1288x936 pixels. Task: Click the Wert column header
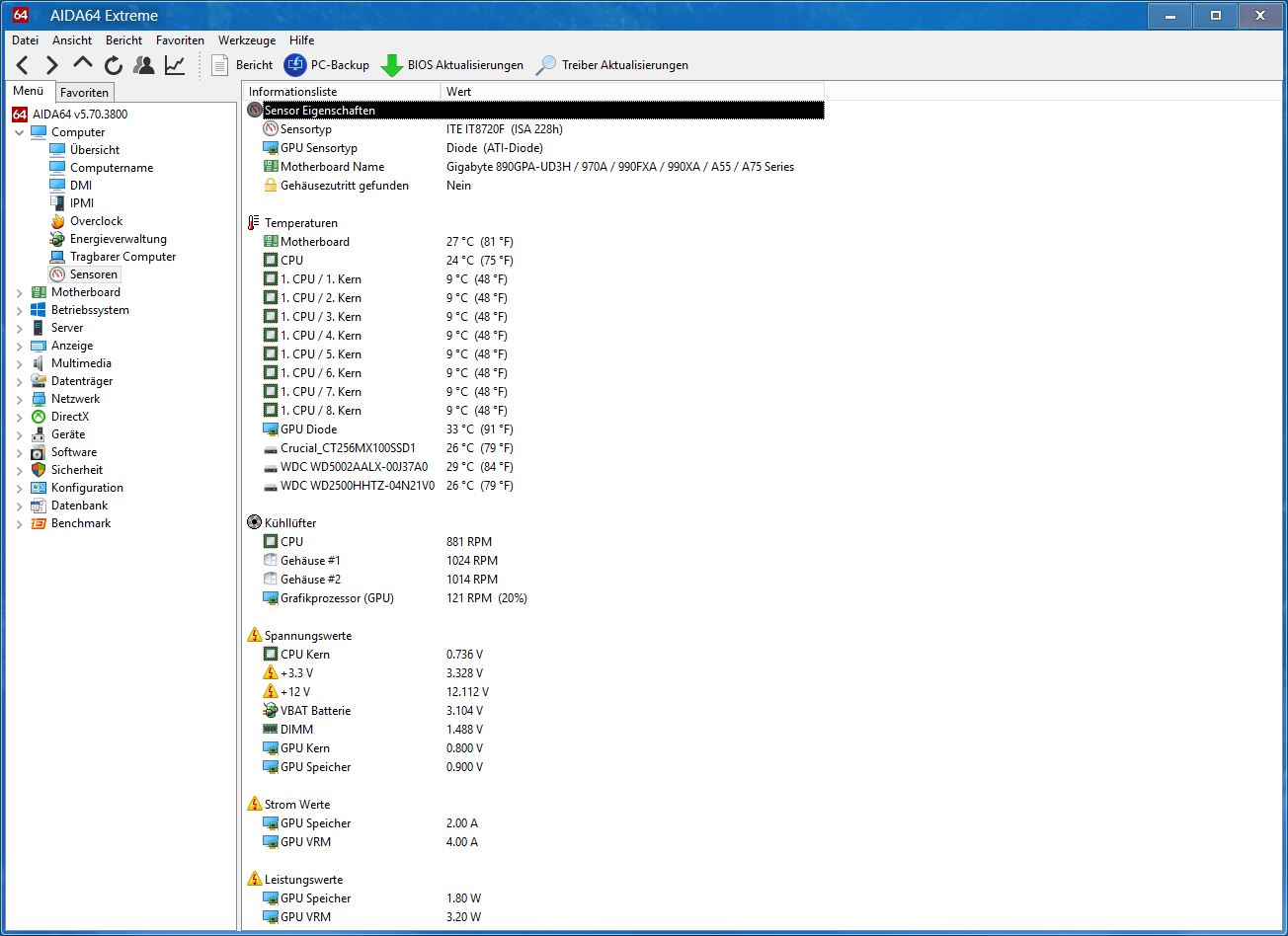632,92
